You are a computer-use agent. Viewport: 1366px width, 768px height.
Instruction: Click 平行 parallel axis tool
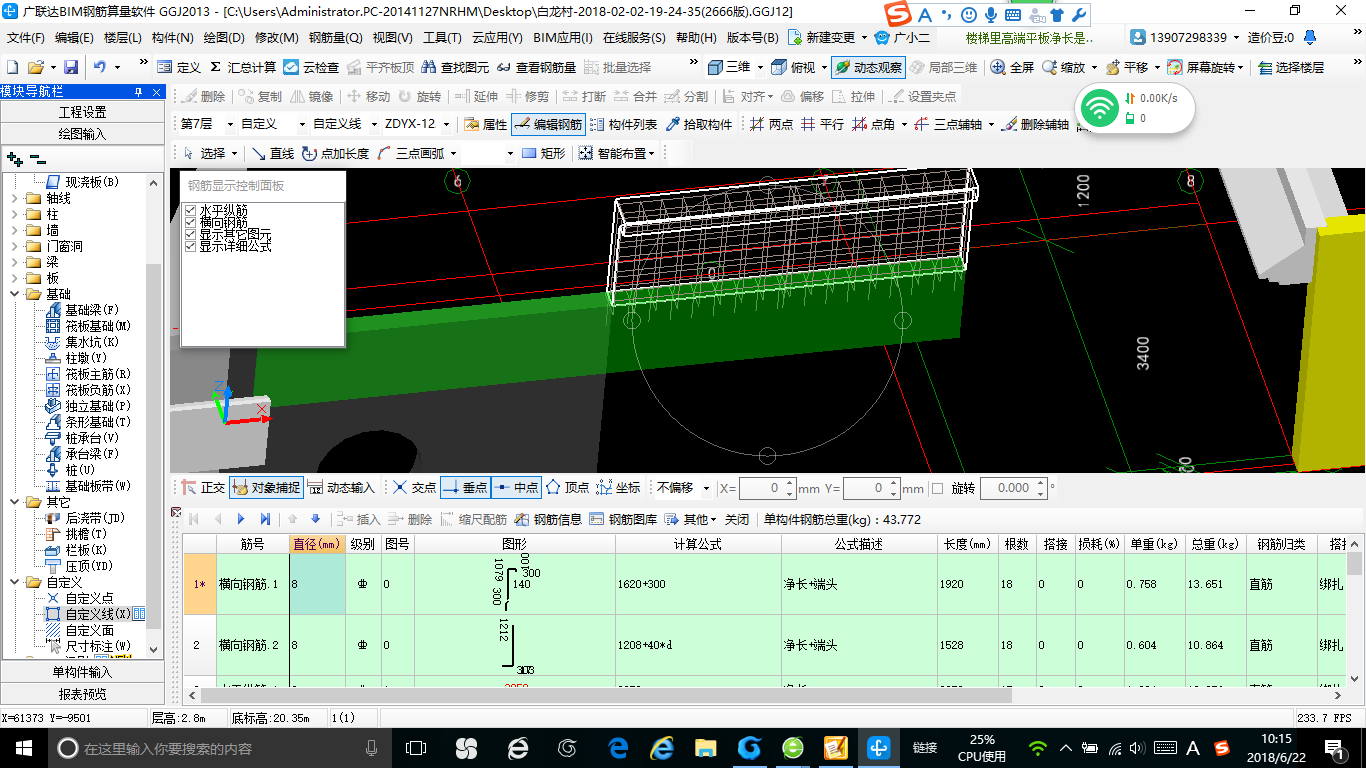822,124
